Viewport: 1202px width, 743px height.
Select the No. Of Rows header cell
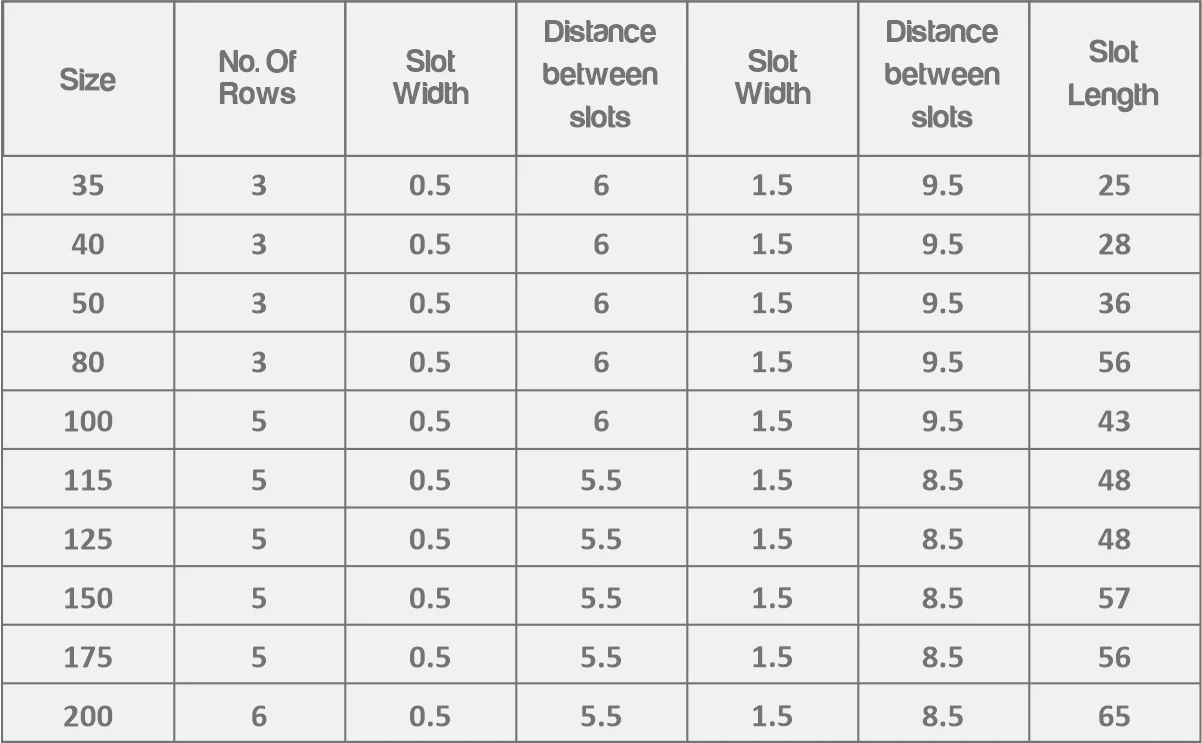coord(259,79)
